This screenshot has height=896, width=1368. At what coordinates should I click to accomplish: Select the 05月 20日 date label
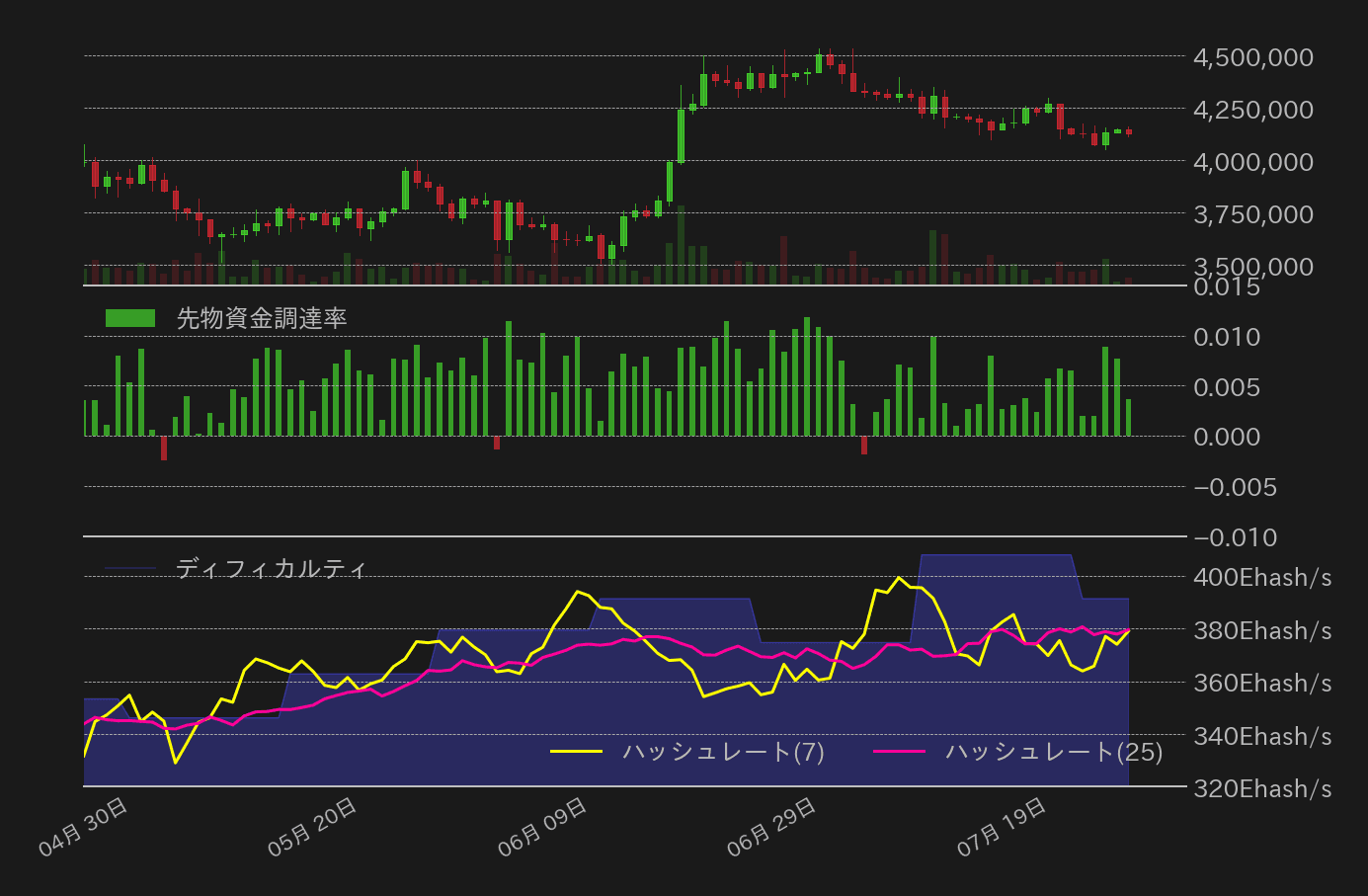(313, 828)
